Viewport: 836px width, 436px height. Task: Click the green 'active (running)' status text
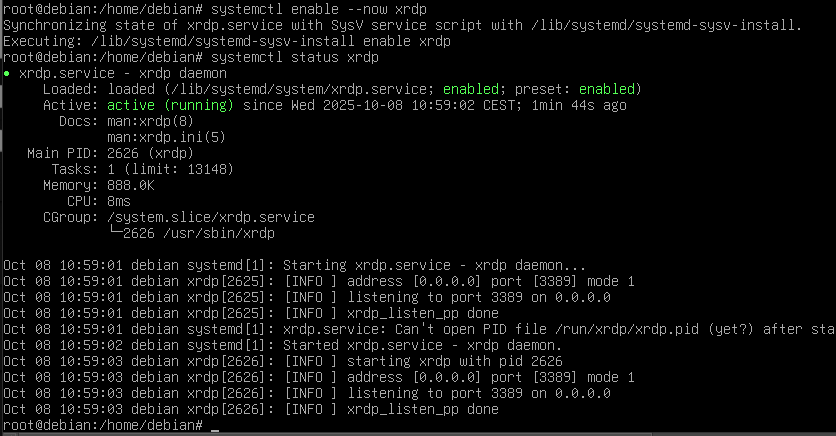click(173, 105)
